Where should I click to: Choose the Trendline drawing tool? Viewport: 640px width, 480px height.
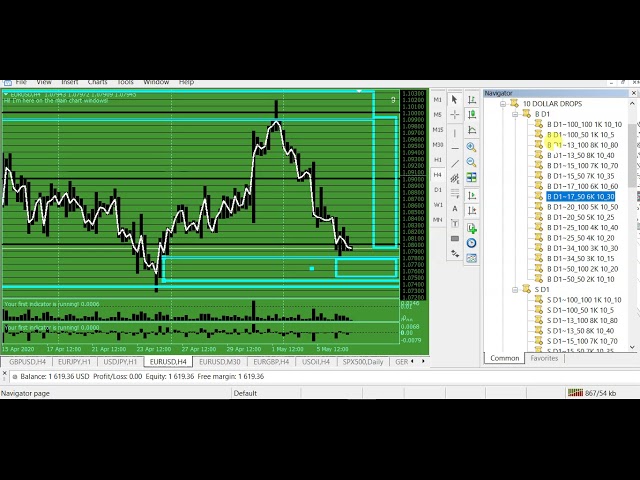[455, 163]
